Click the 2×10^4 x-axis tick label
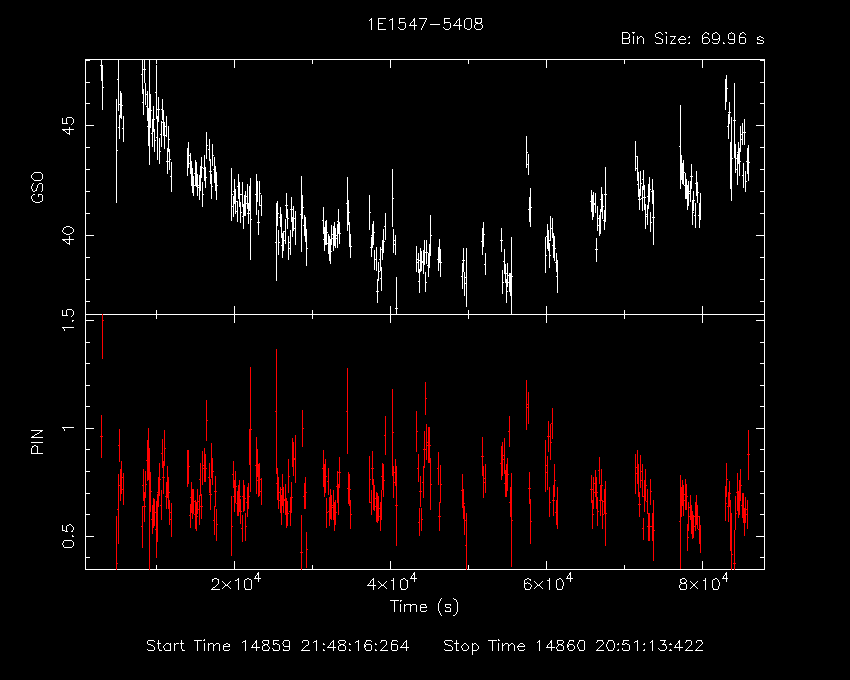Viewport: 850px width, 680px height. click(x=236, y=584)
